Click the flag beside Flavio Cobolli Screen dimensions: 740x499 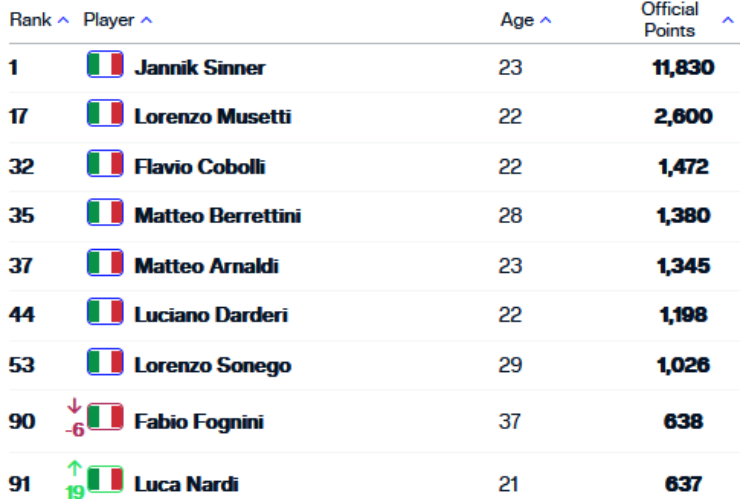105,163
